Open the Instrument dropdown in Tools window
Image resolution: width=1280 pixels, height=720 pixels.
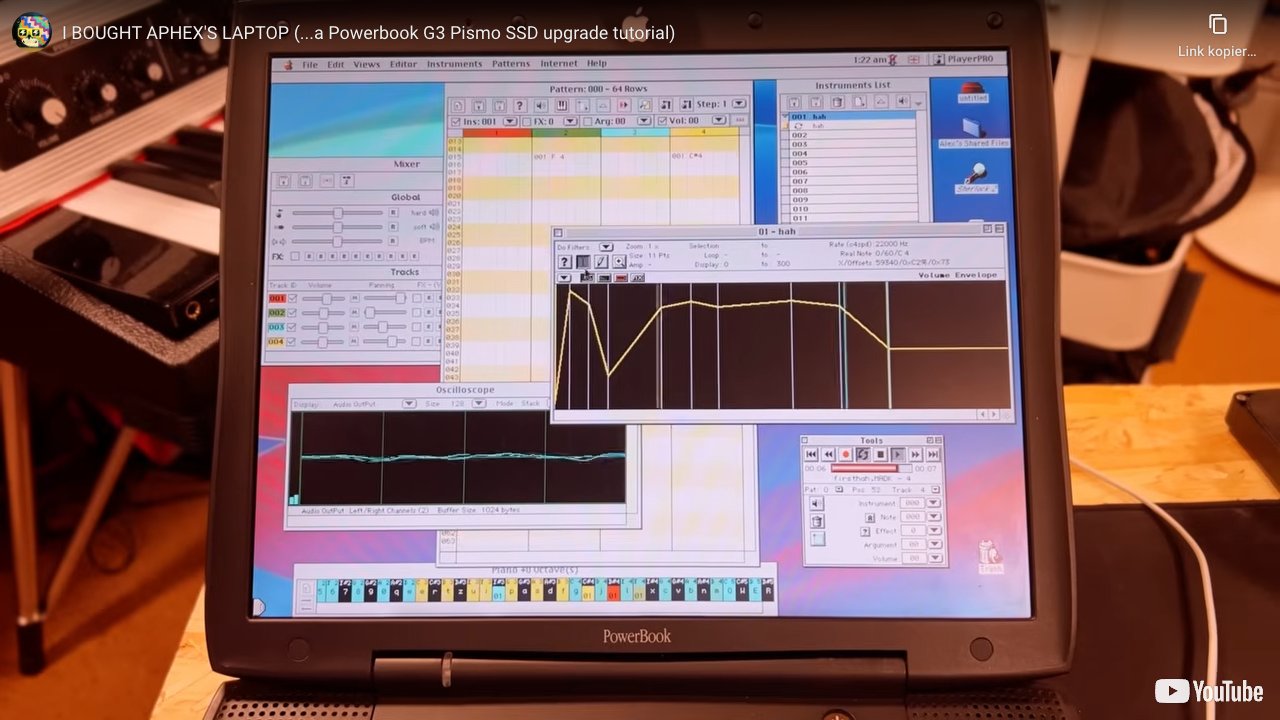[933, 503]
